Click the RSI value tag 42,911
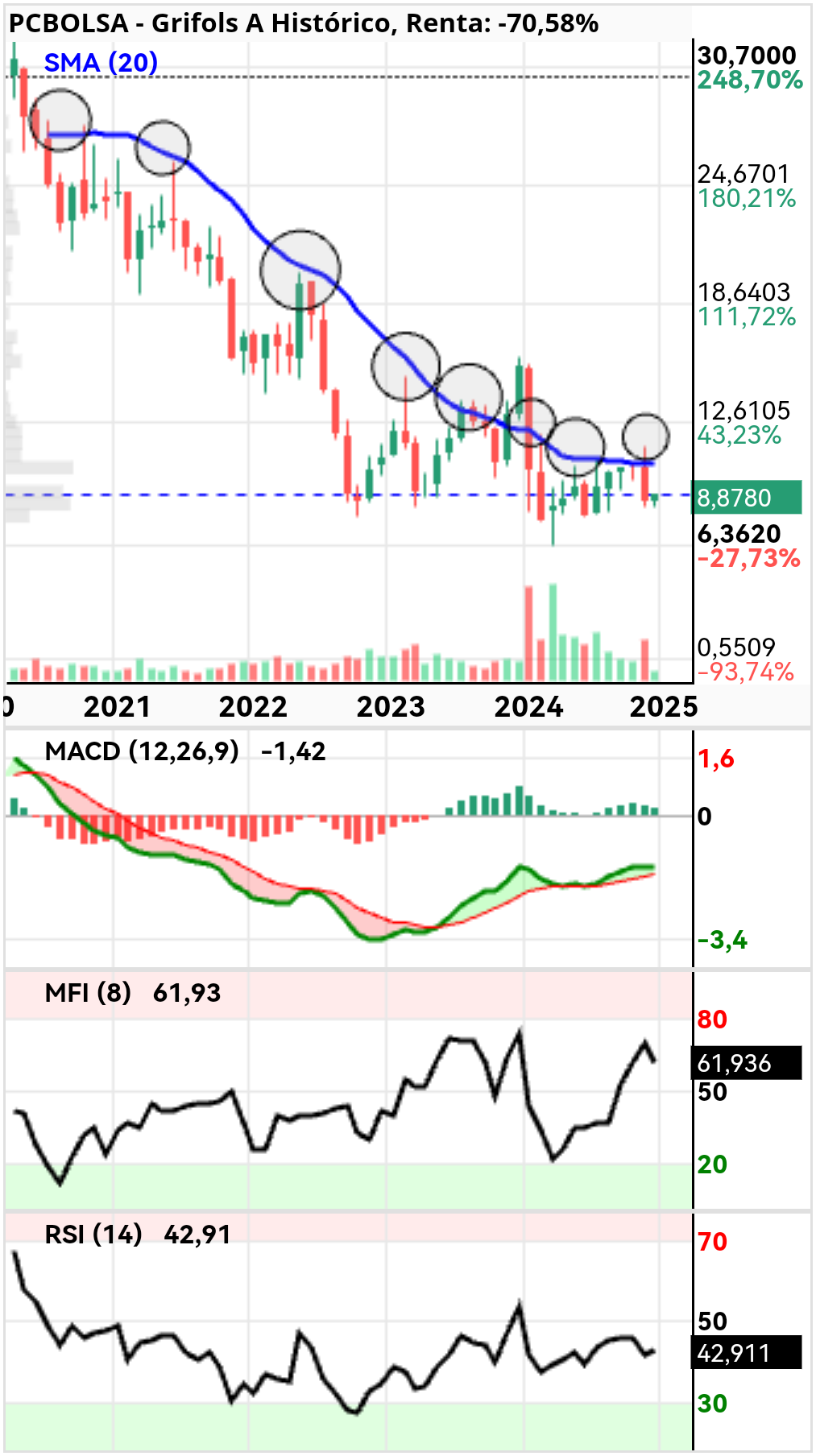 747,1353
